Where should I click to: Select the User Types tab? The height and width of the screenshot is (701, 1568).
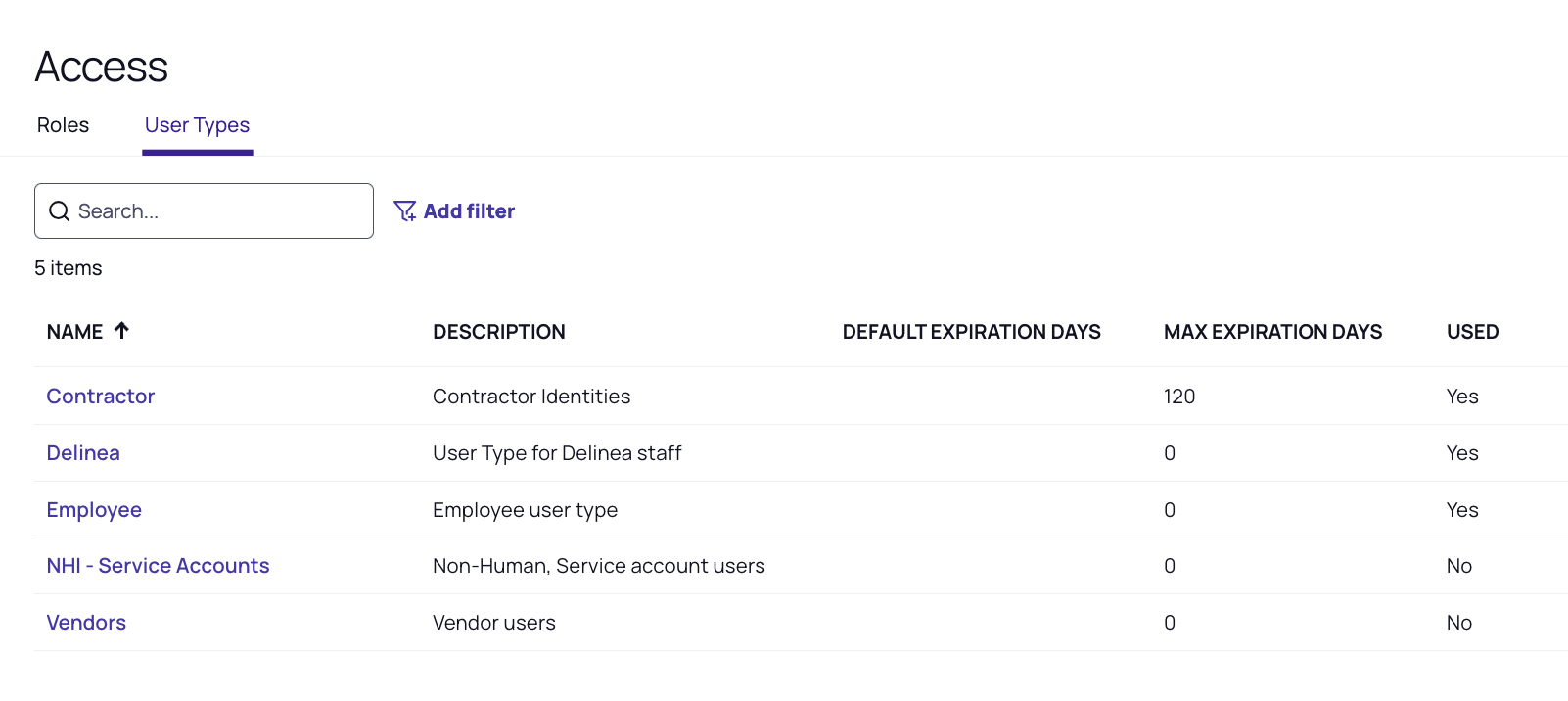pos(197,125)
